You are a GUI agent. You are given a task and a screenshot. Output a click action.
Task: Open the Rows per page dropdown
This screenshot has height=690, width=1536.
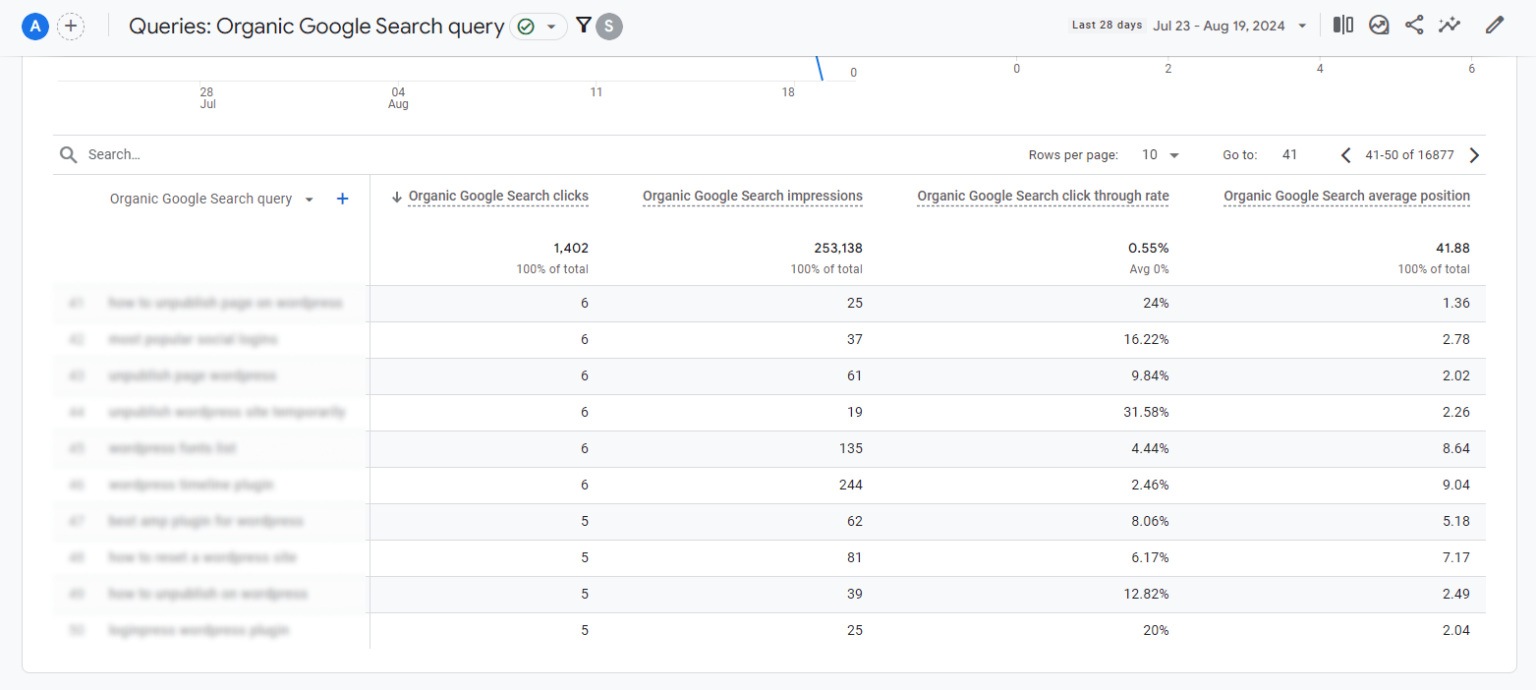coord(1160,155)
